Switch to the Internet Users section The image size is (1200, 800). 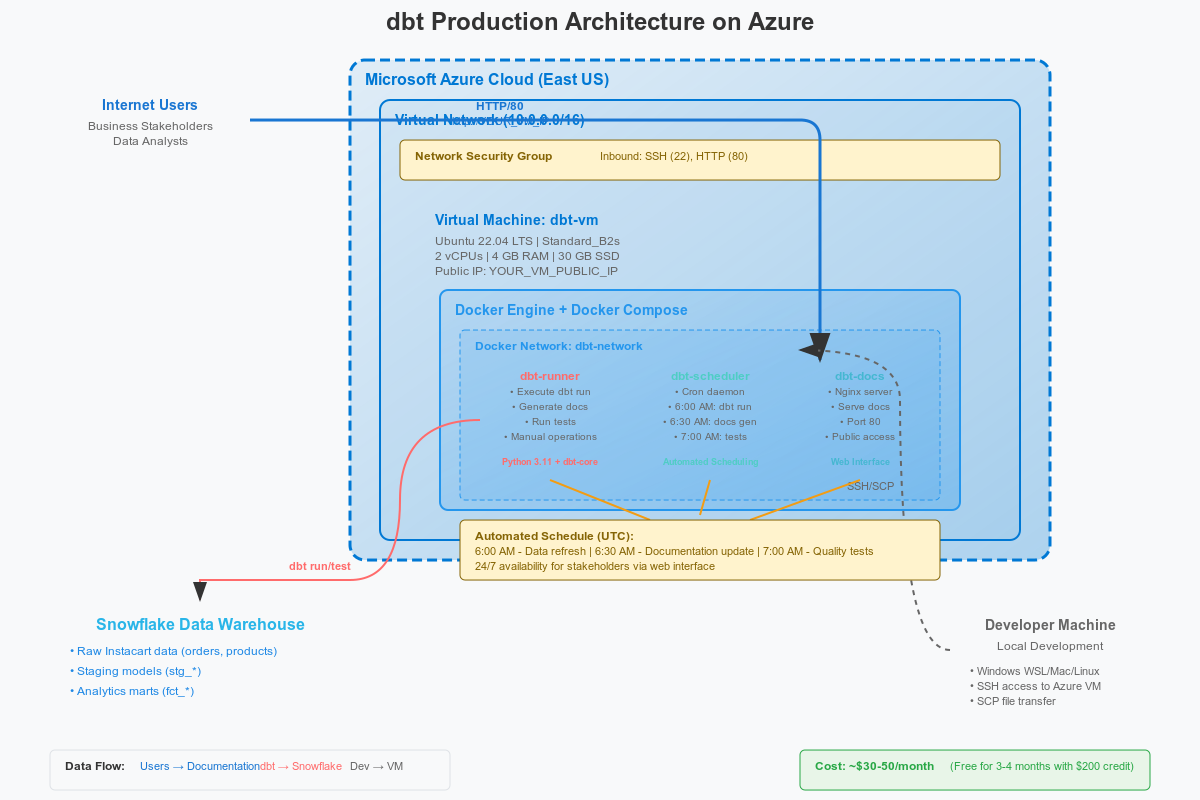150,105
